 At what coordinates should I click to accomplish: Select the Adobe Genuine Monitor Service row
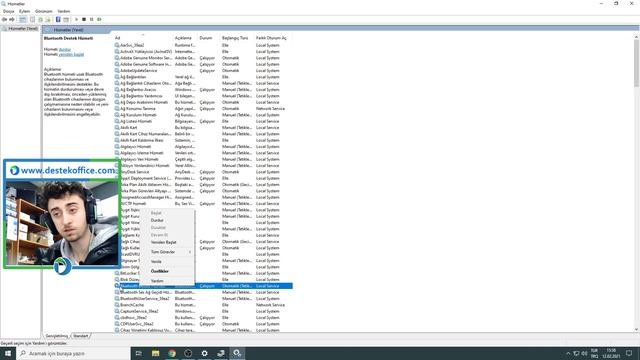[203, 58]
